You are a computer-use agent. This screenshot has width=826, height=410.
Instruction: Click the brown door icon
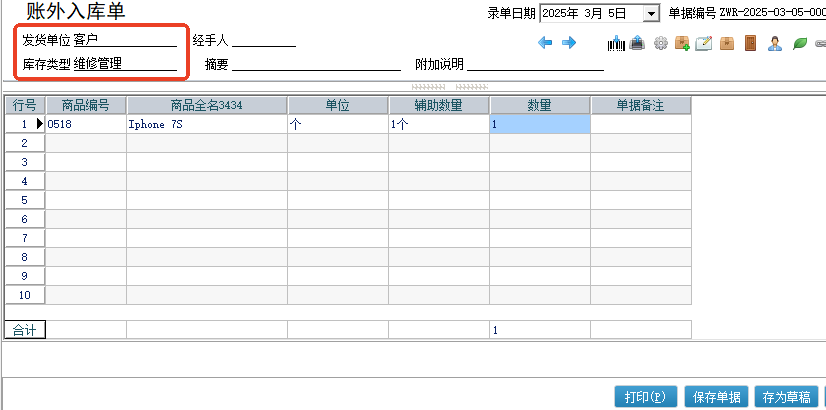pos(751,43)
